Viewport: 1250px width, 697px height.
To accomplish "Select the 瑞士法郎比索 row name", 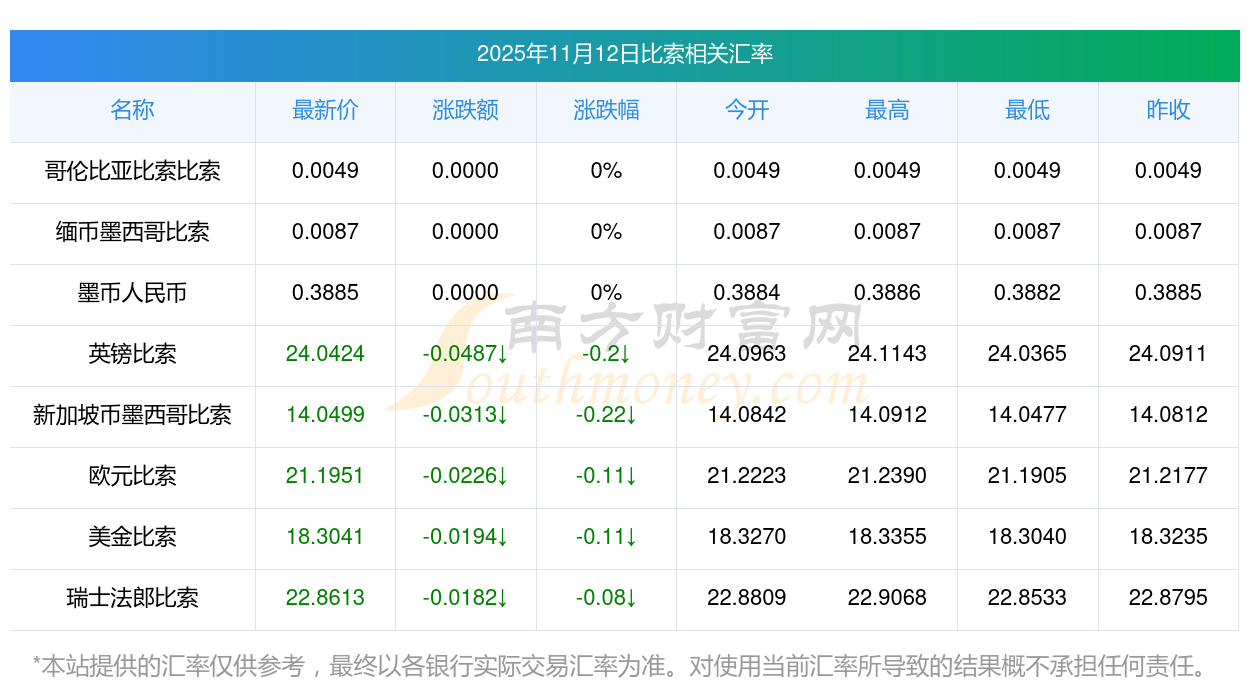I will click(132, 598).
